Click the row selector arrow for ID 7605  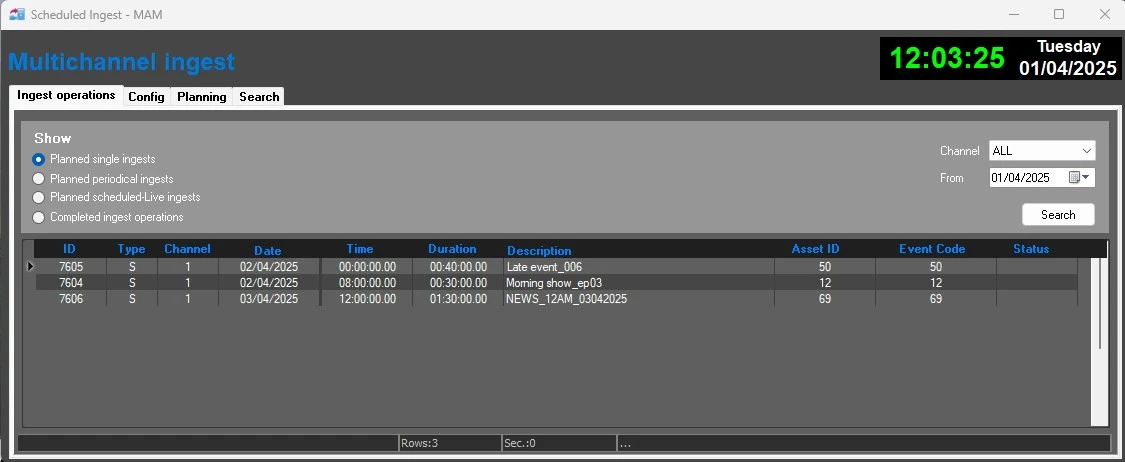29,267
